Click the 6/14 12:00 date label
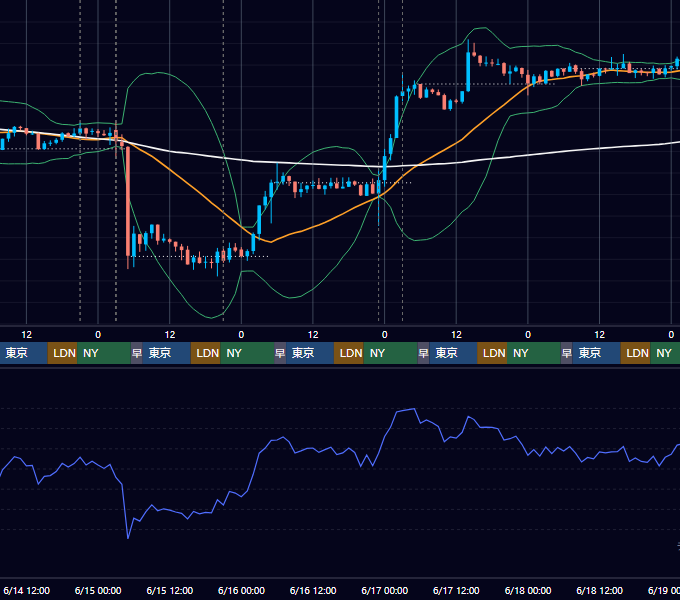This screenshot has height=600, width=680. pyautogui.click(x=26, y=590)
